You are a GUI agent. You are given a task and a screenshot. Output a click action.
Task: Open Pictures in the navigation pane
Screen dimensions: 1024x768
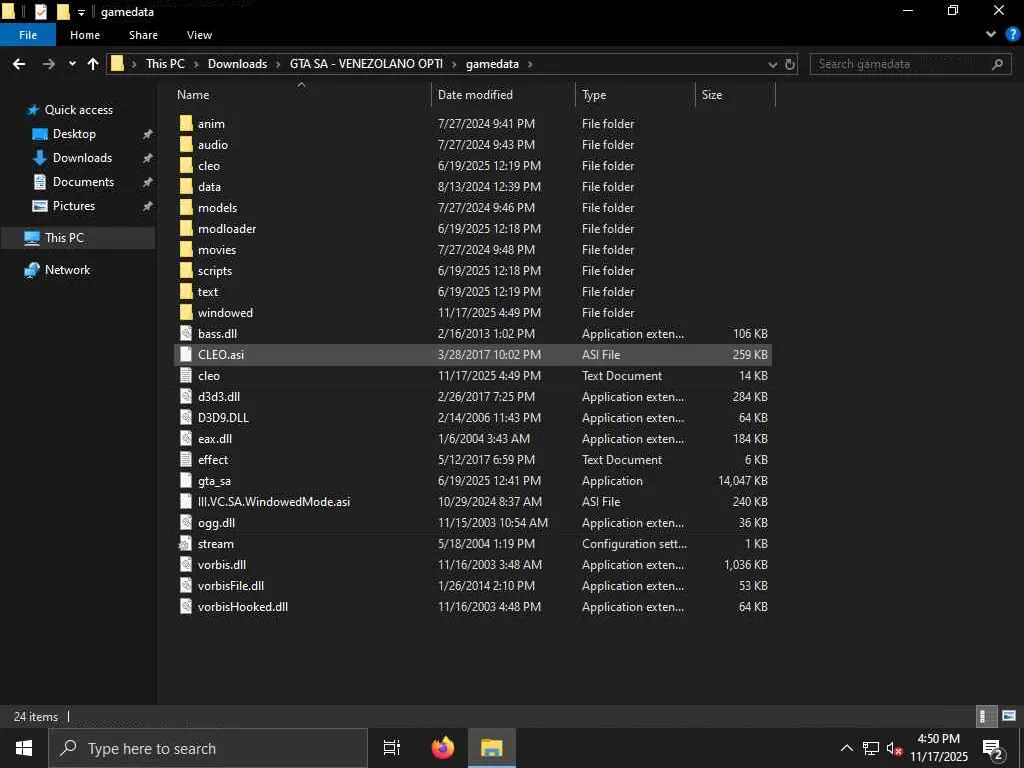(74, 206)
